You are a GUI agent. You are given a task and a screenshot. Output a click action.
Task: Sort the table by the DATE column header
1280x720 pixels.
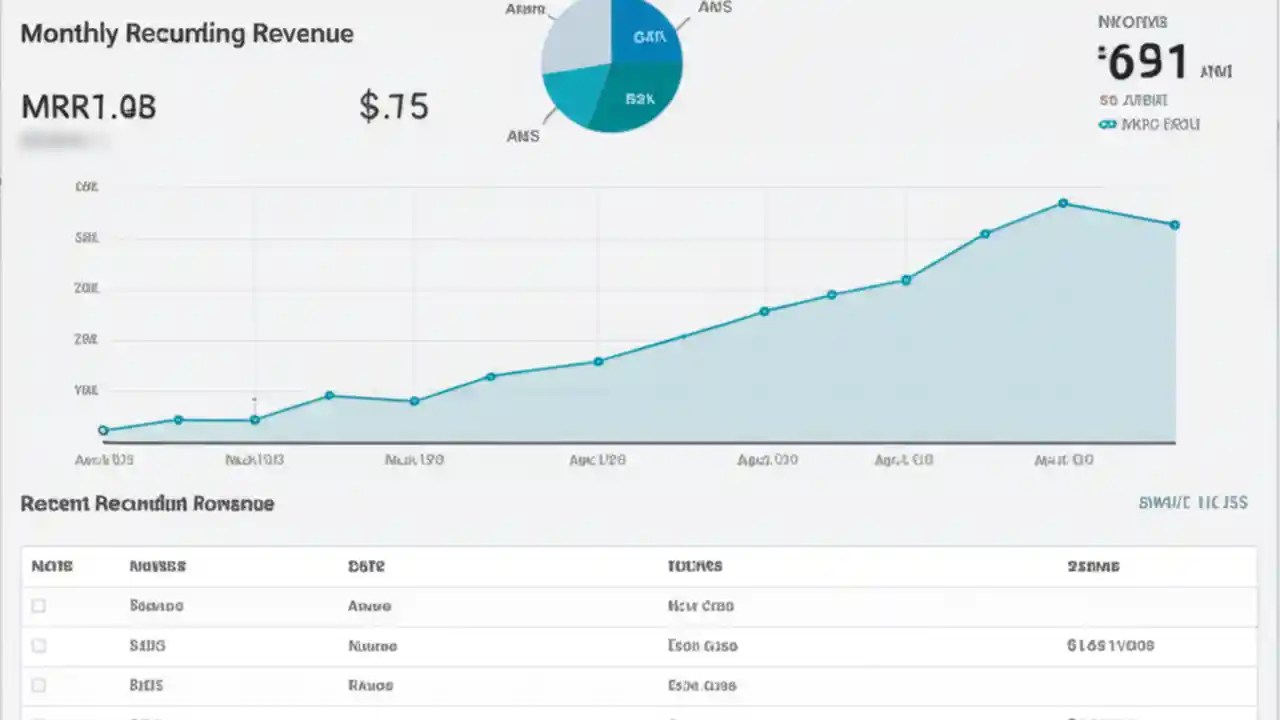367,566
